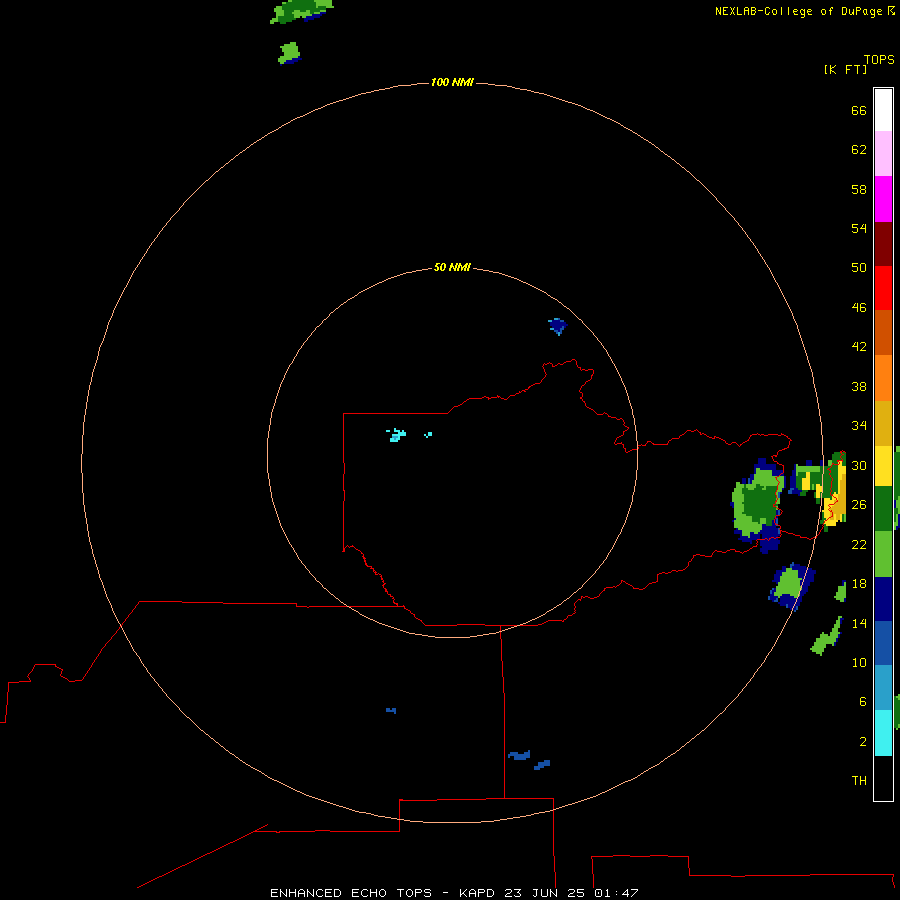900x900 pixels.
Task: Click the cyan echo cluster inside 50 NMI ring
Action: click(396, 435)
